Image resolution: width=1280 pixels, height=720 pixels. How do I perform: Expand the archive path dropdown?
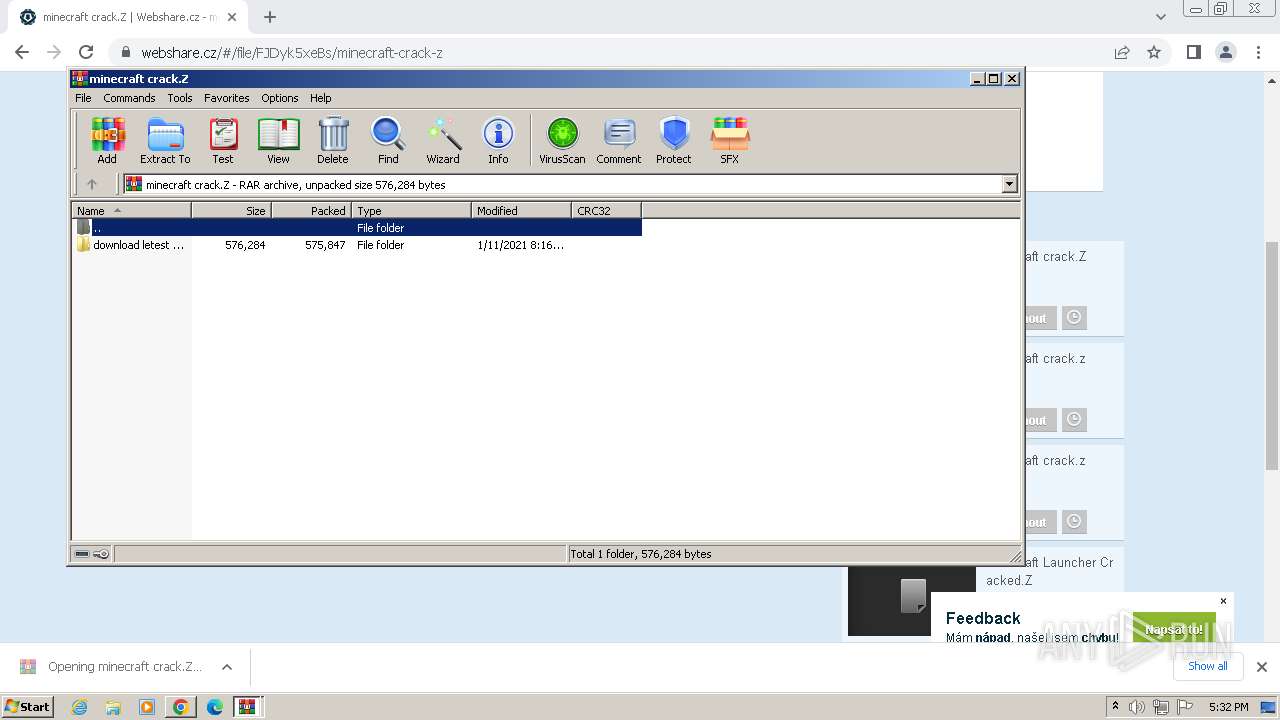1009,184
